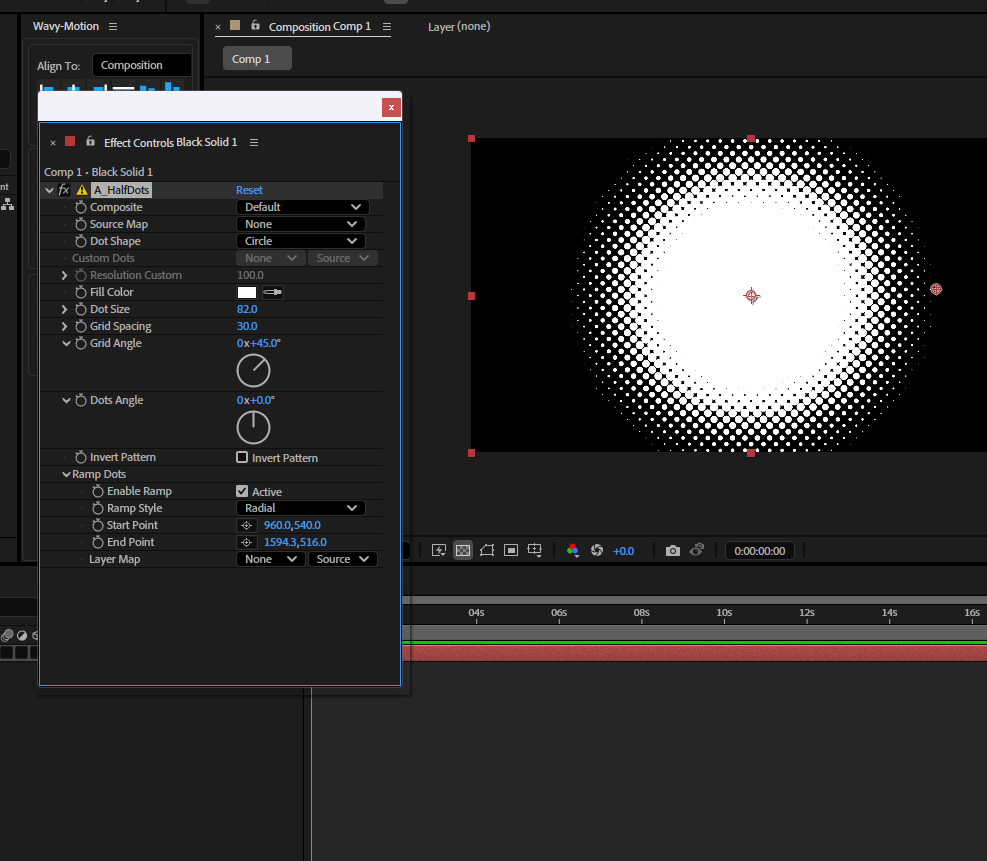This screenshot has width=987, height=861.
Task: Toggle the fx switch for A_HalfDots
Action: (x=64, y=190)
